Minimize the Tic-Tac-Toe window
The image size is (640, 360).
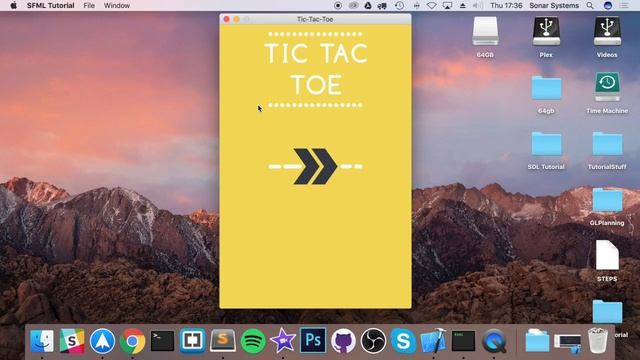click(236, 19)
